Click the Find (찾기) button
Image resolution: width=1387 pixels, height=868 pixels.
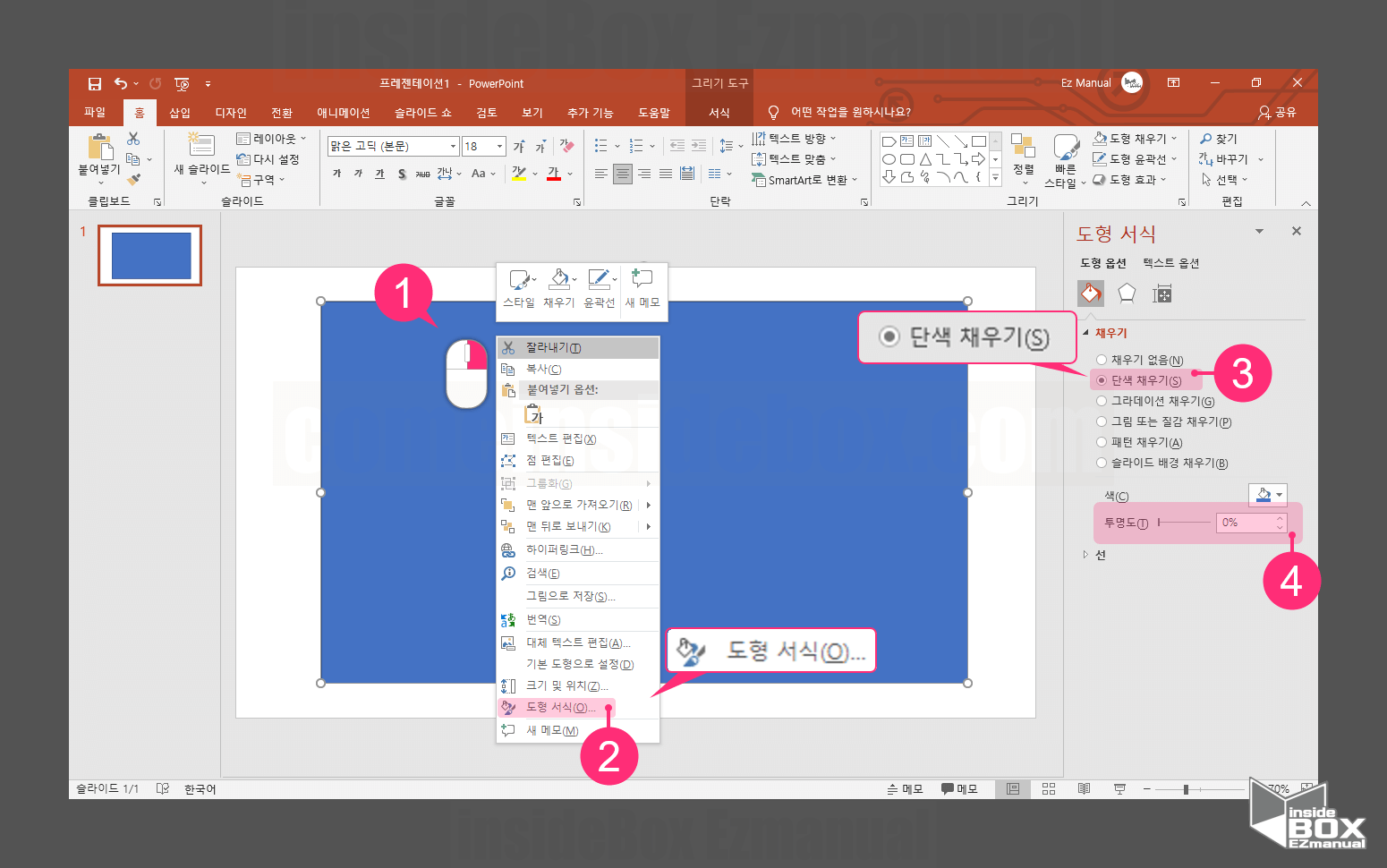click(1219, 139)
